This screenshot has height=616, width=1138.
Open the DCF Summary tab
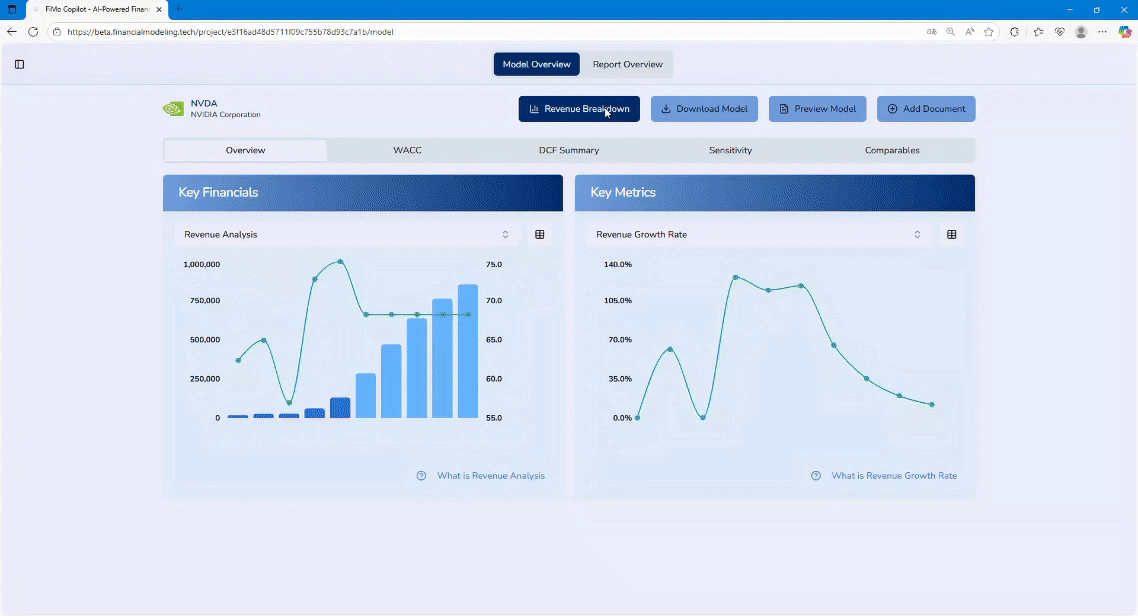[x=568, y=150]
